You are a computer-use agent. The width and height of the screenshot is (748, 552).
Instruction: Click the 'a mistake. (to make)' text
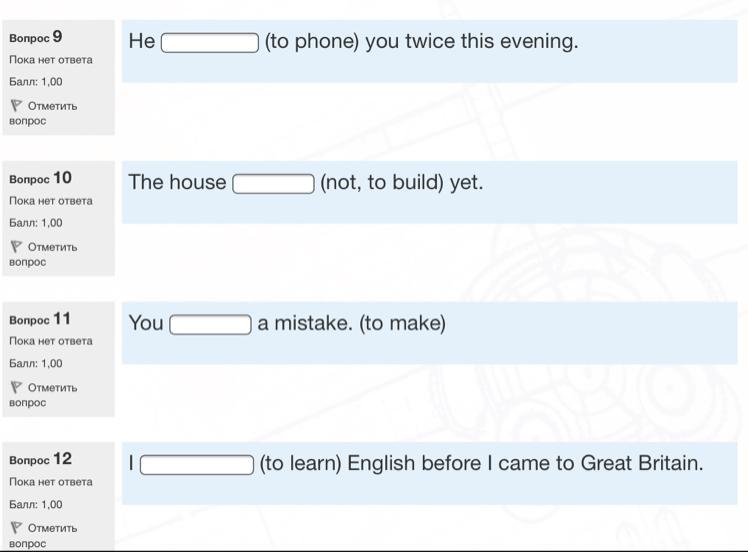tap(352, 323)
